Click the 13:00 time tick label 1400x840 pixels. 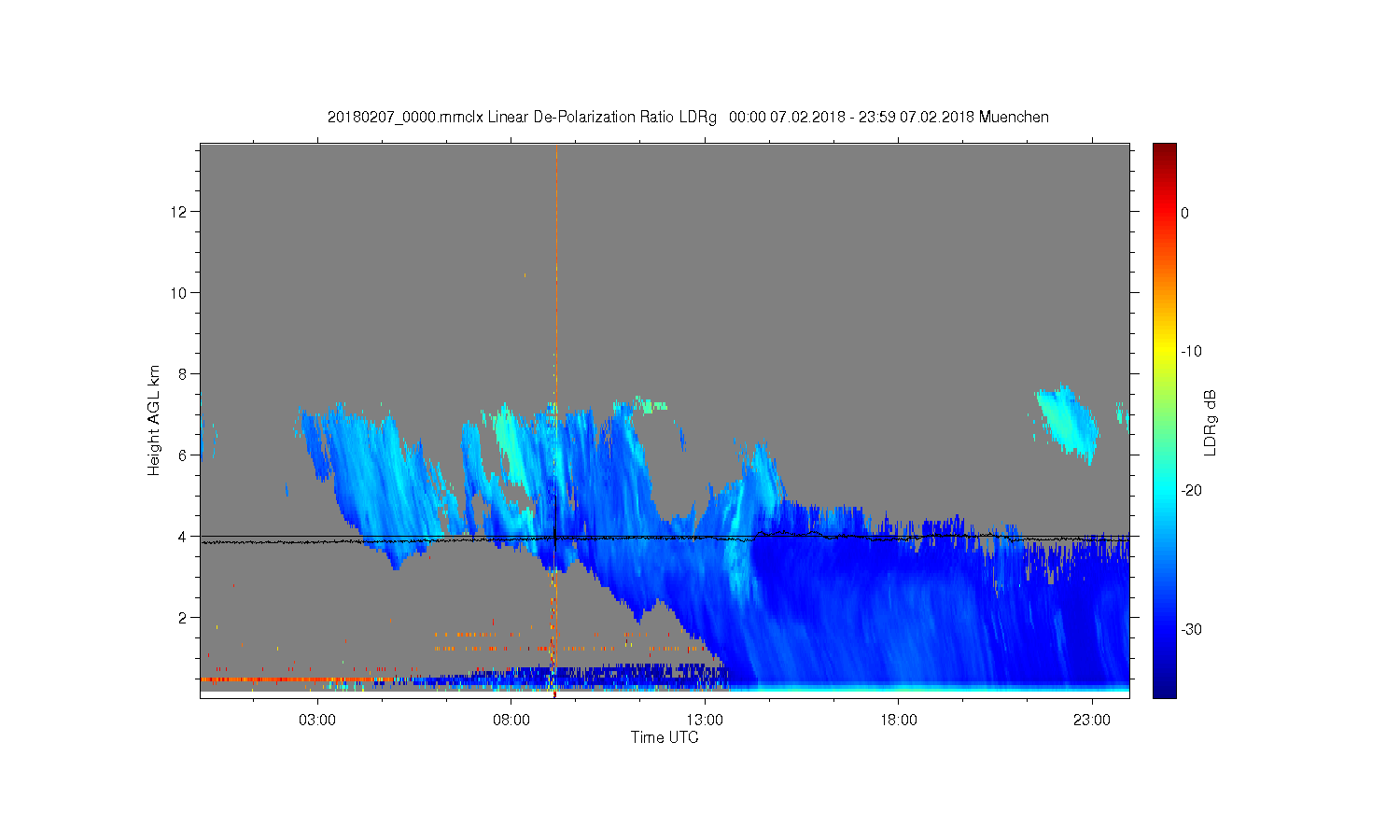(705, 721)
